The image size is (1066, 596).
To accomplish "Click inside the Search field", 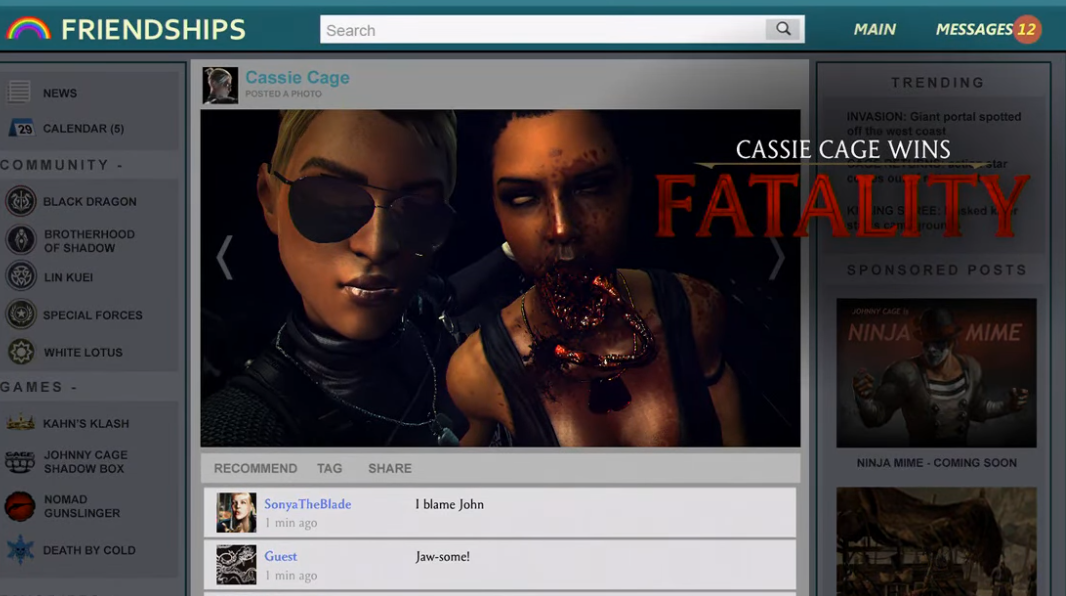I will tap(543, 30).
